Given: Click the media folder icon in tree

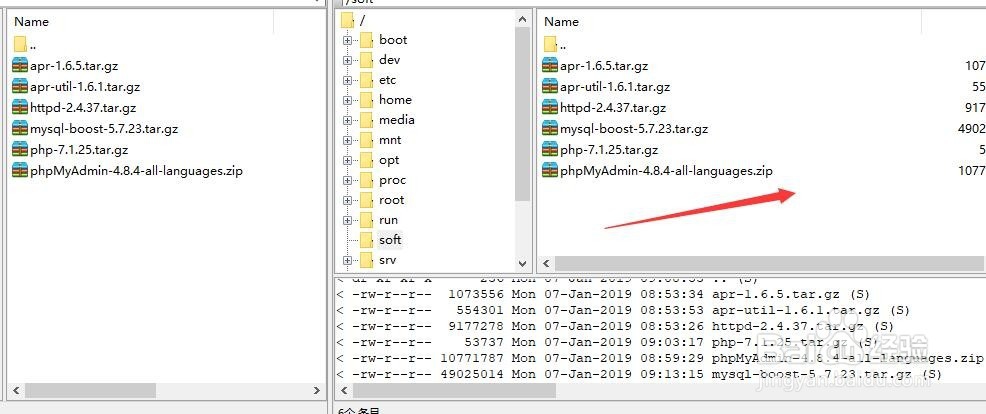Looking at the screenshot, I should point(367,120).
